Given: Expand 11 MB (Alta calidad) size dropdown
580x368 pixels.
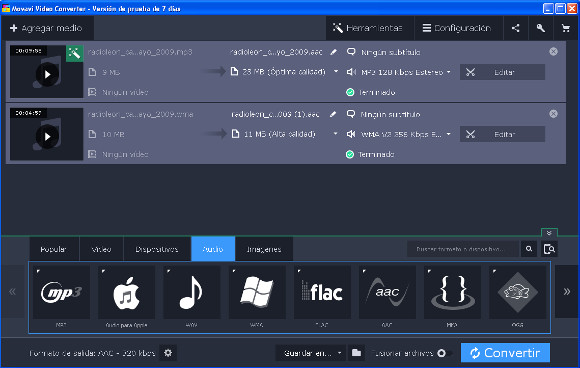Looking at the screenshot, I should [x=335, y=134].
